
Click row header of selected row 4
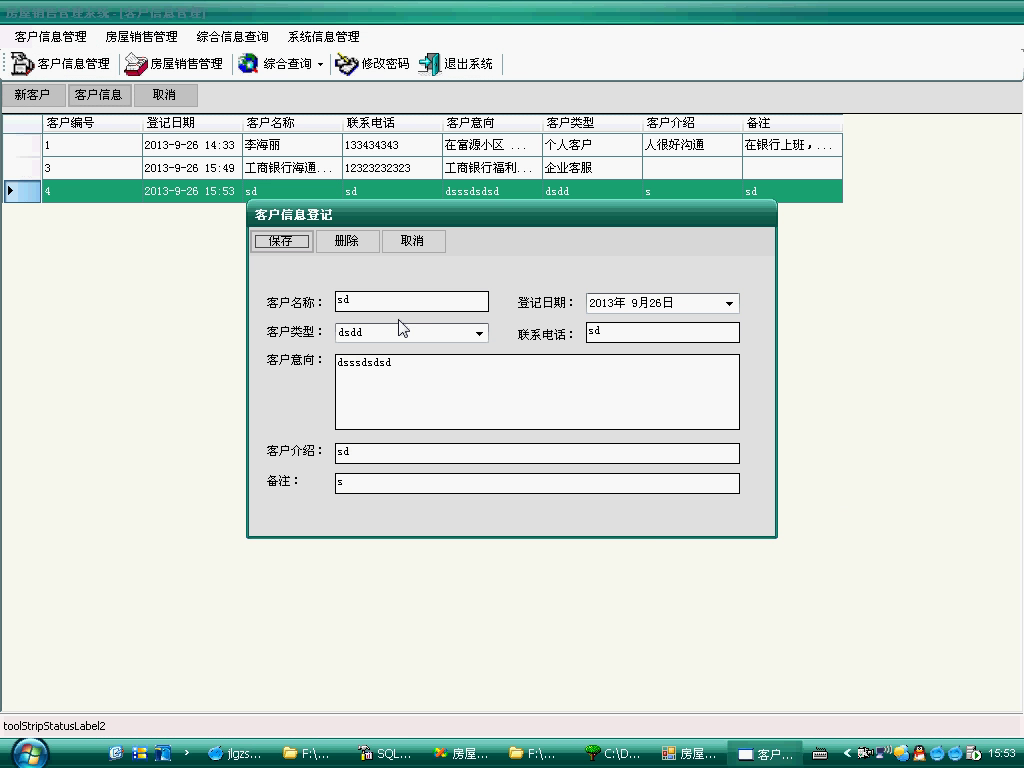(22, 191)
